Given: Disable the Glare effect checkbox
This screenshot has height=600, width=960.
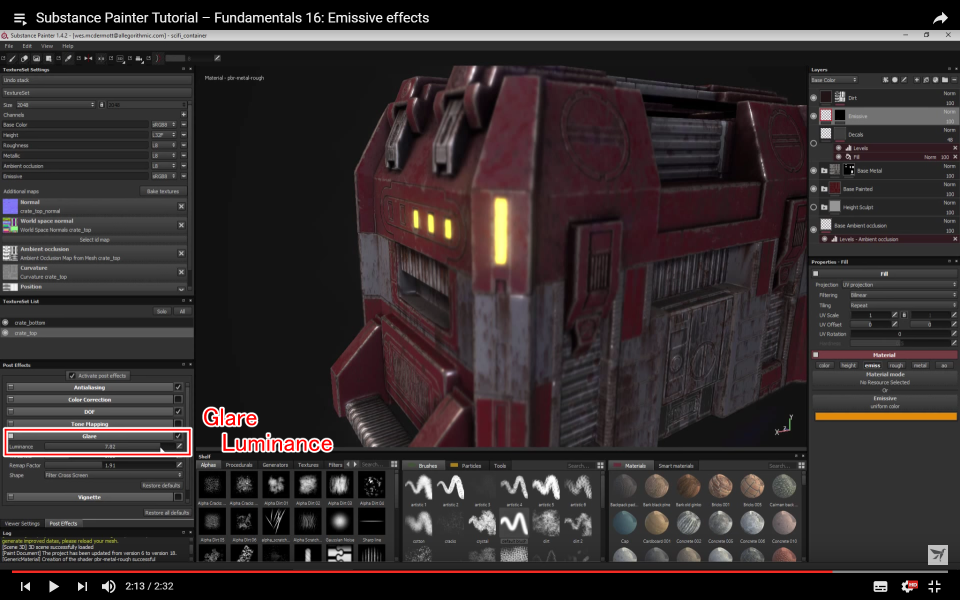Looking at the screenshot, I should point(178,436).
